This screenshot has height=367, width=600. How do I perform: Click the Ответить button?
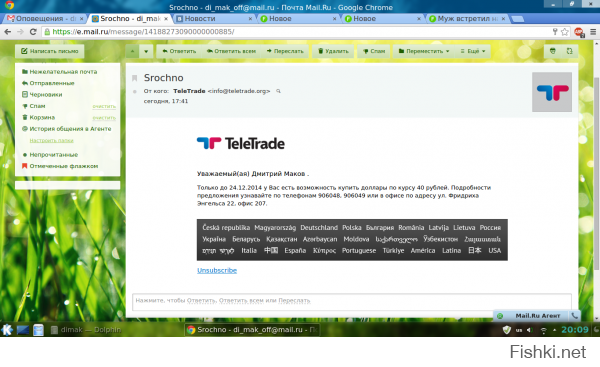(x=179, y=51)
